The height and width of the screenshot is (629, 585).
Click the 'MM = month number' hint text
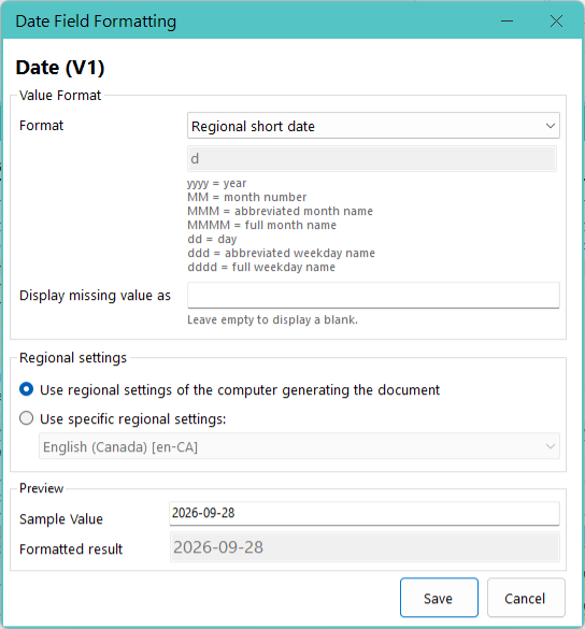click(x=247, y=197)
